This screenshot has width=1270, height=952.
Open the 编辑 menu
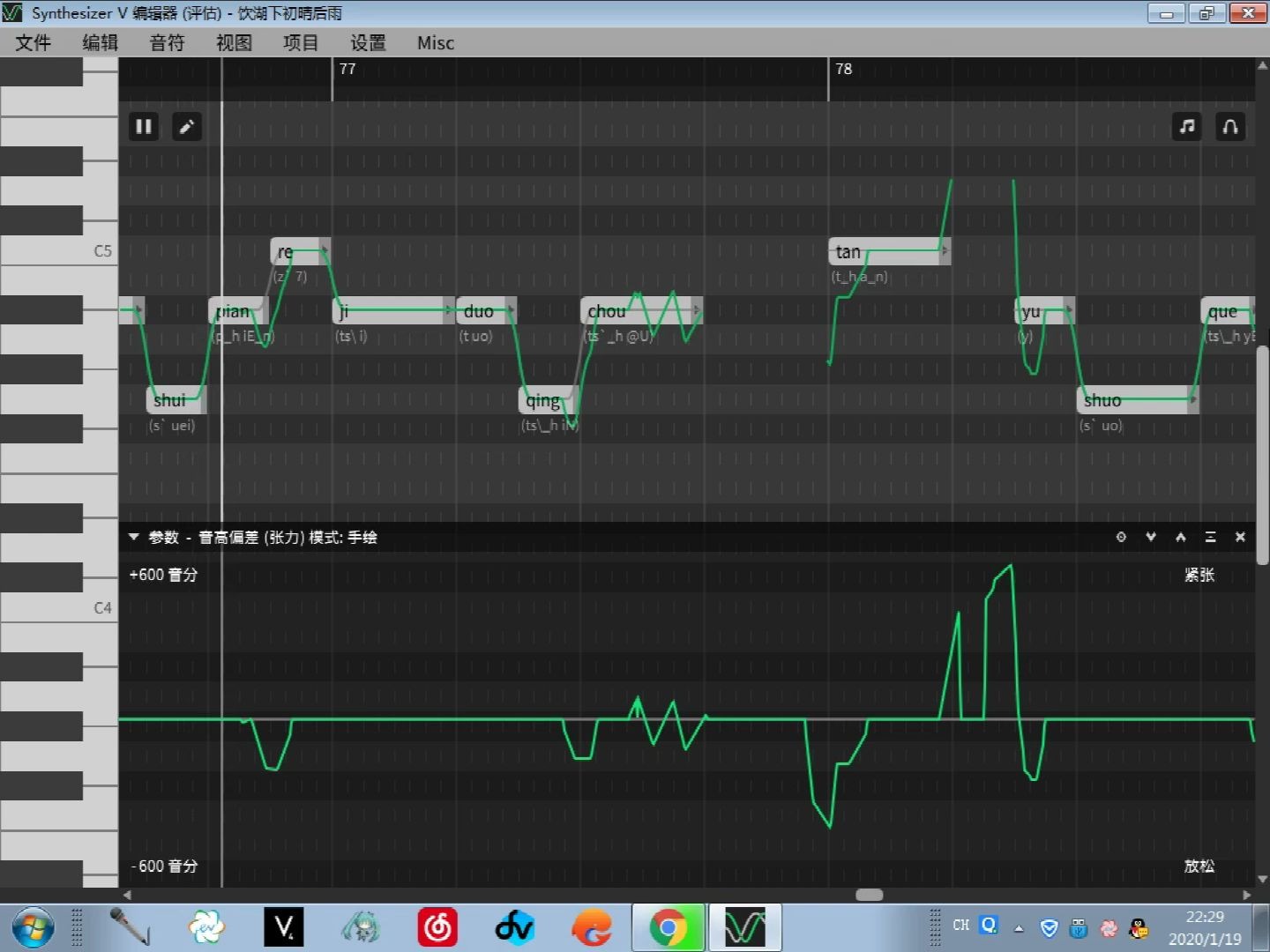pyautogui.click(x=100, y=42)
